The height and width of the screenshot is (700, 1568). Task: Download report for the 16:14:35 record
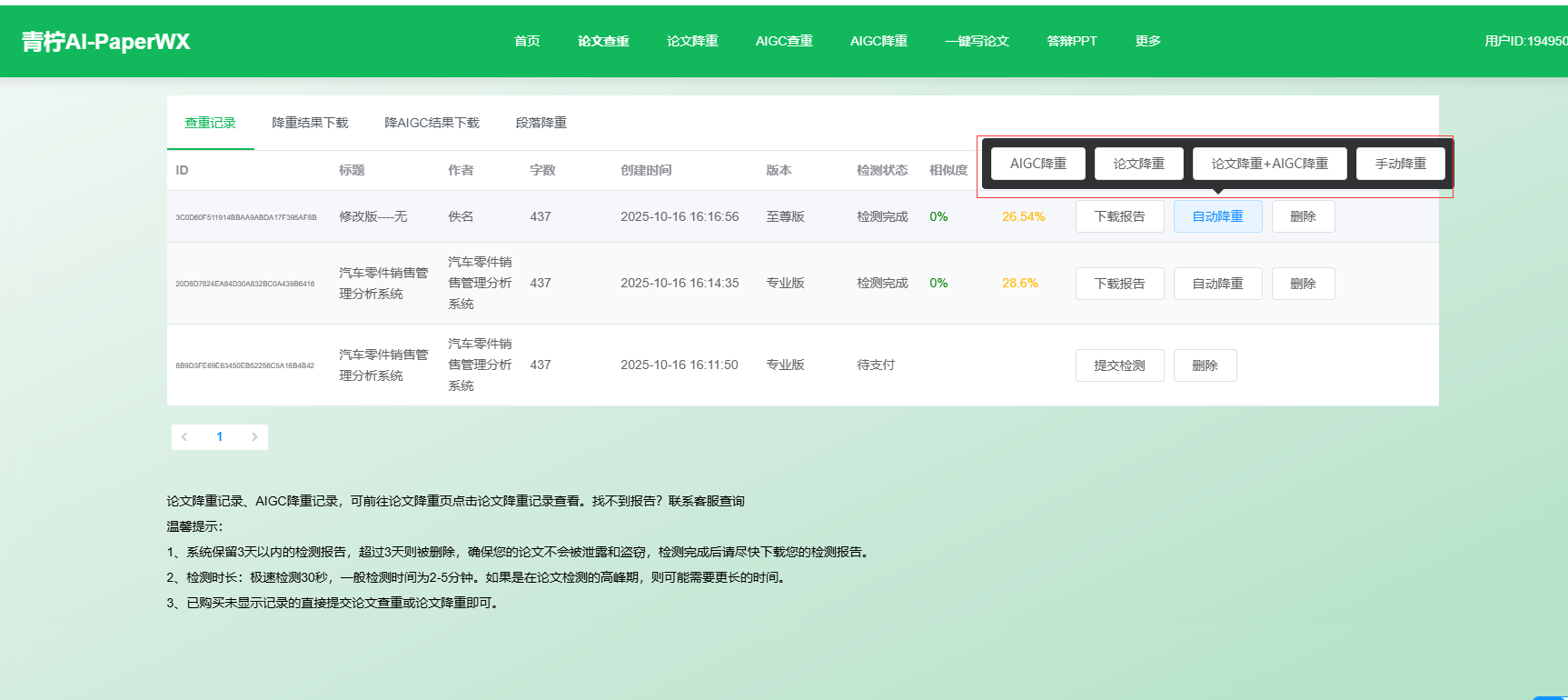1120,284
